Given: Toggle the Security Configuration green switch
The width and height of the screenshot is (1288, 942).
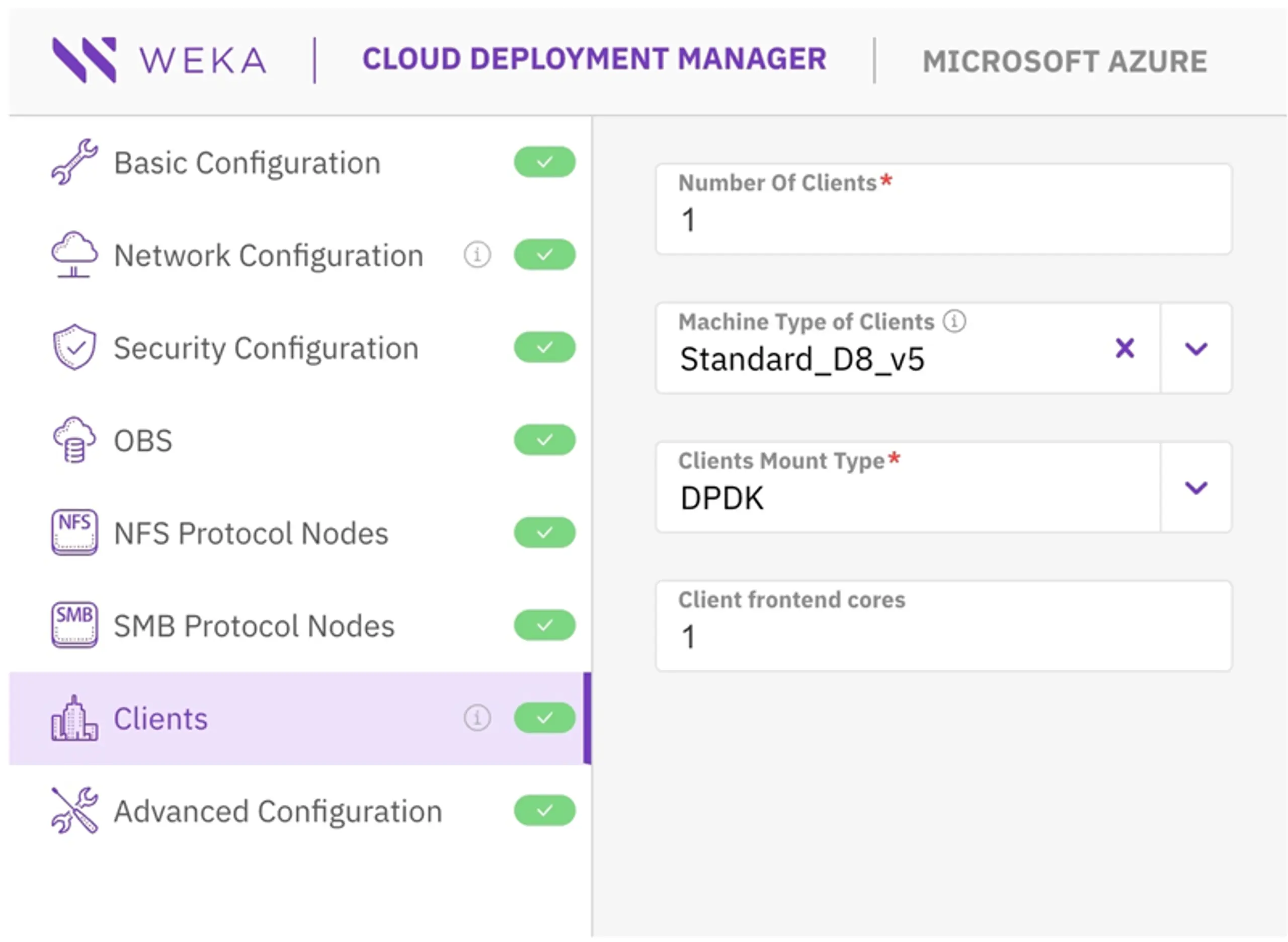Looking at the screenshot, I should 544,347.
